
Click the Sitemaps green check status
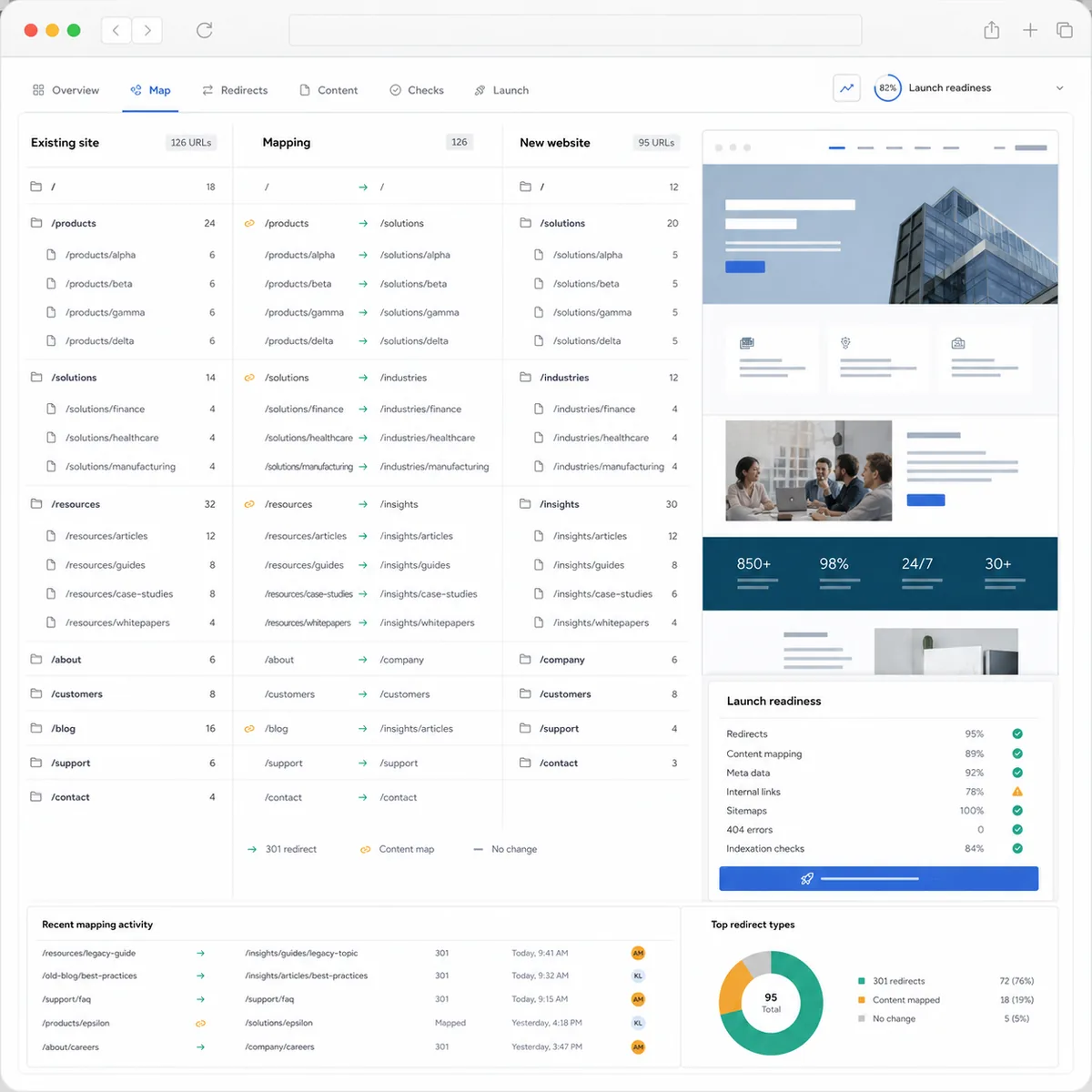click(1017, 811)
